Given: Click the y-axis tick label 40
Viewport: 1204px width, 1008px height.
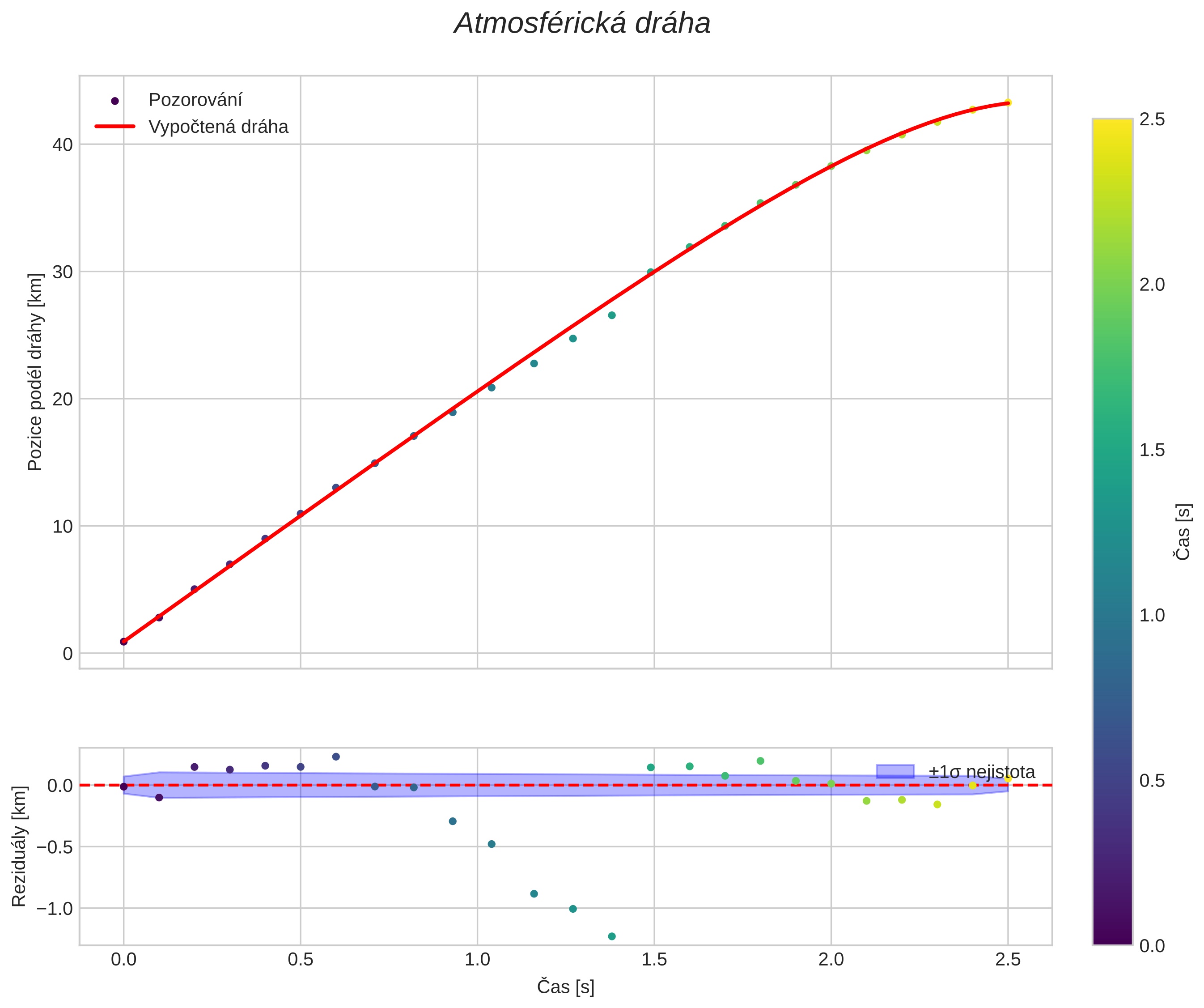Looking at the screenshot, I should tap(63, 145).
